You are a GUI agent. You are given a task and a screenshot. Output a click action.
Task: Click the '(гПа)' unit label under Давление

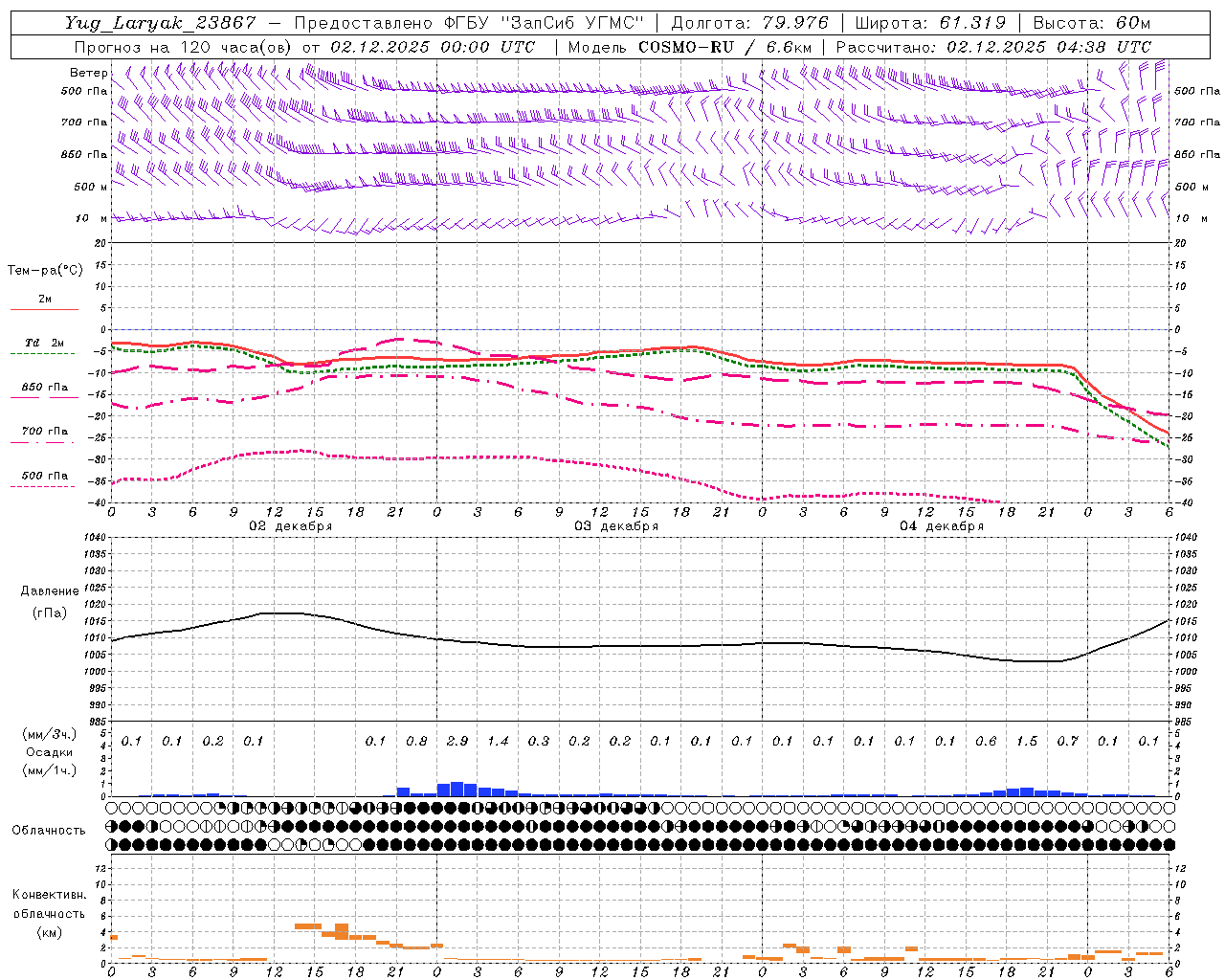coord(50,613)
